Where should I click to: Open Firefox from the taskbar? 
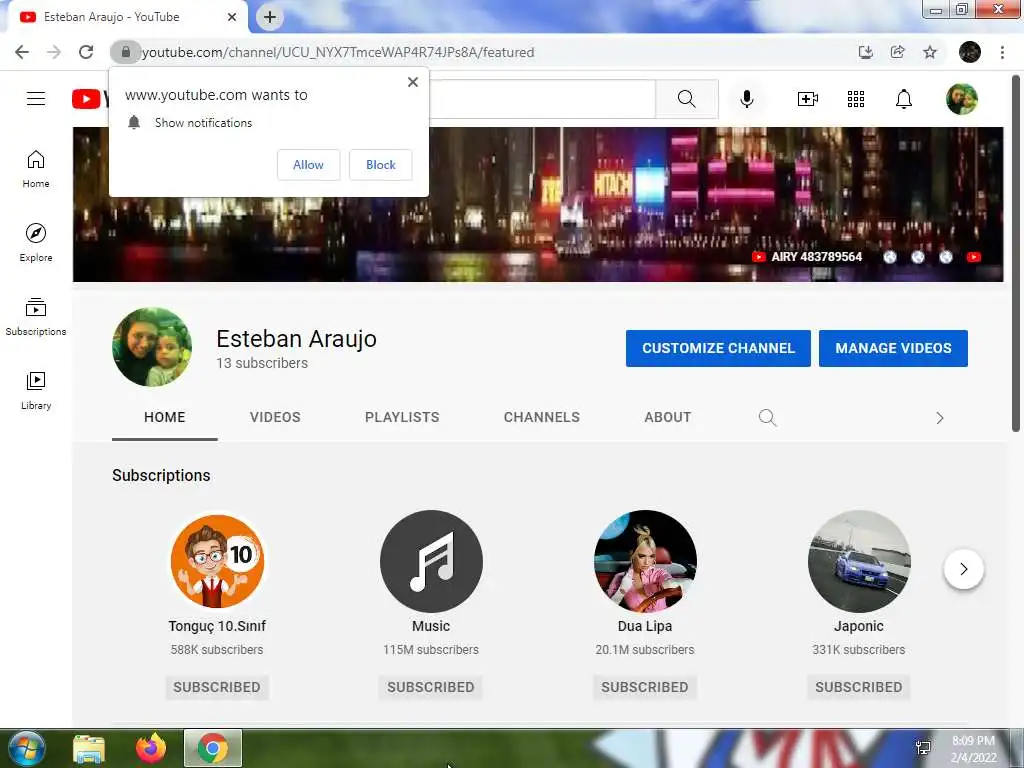(151, 748)
